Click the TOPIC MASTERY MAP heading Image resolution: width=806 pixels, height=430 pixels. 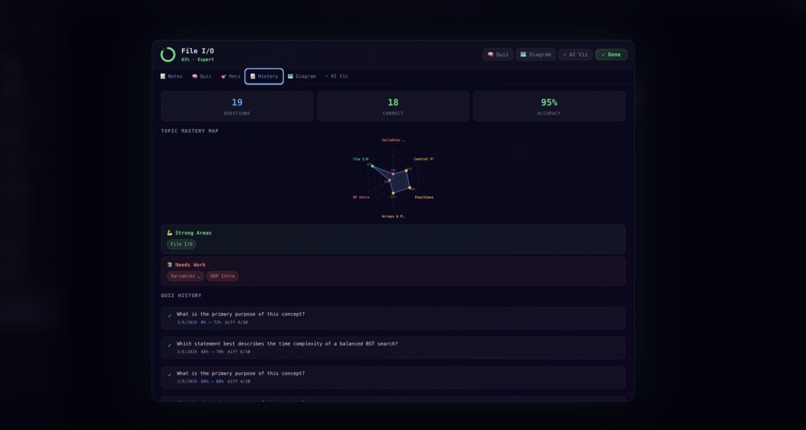point(190,131)
